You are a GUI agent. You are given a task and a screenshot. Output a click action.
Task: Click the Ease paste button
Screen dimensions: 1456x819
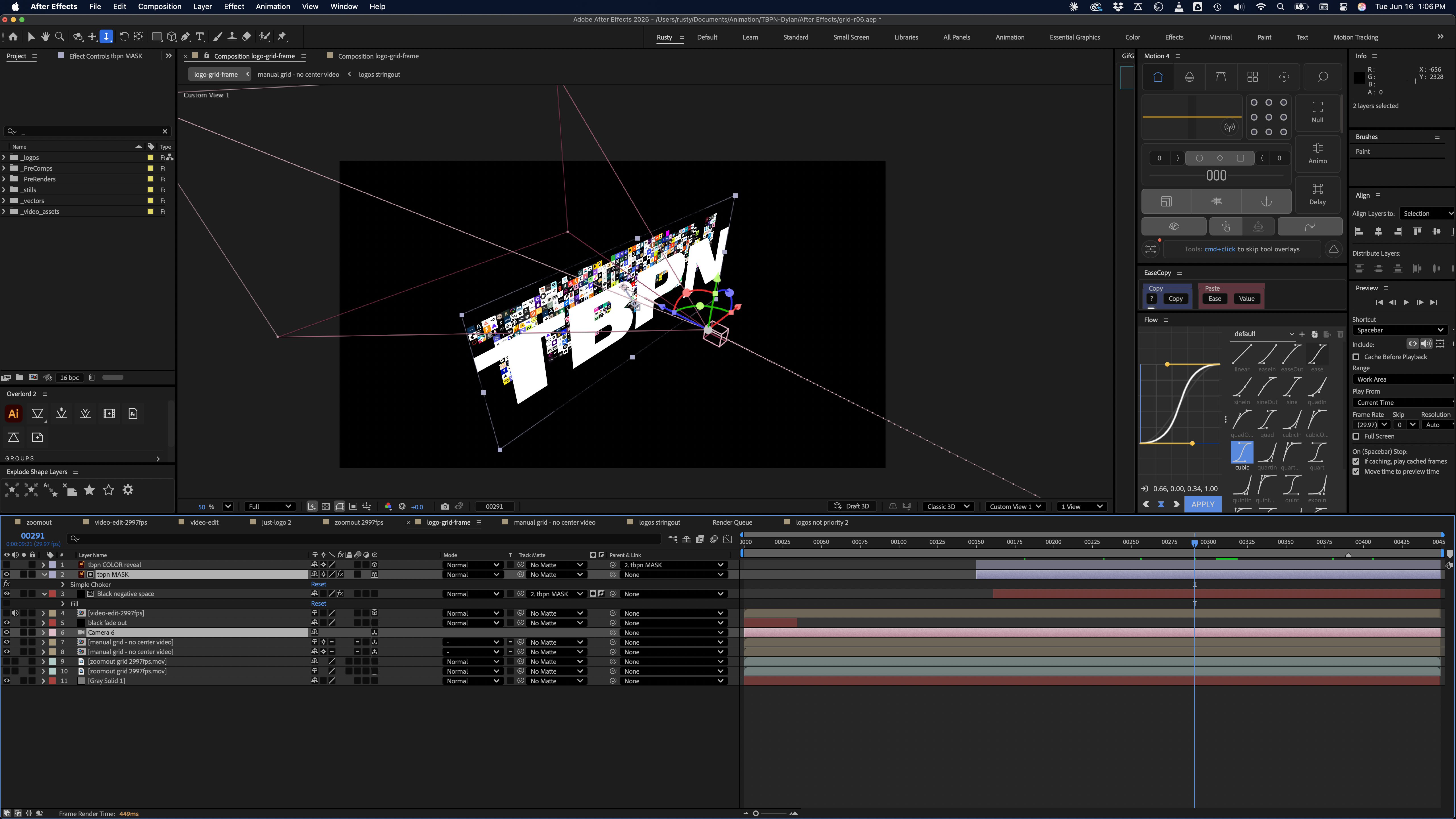pyautogui.click(x=1215, y=299)
